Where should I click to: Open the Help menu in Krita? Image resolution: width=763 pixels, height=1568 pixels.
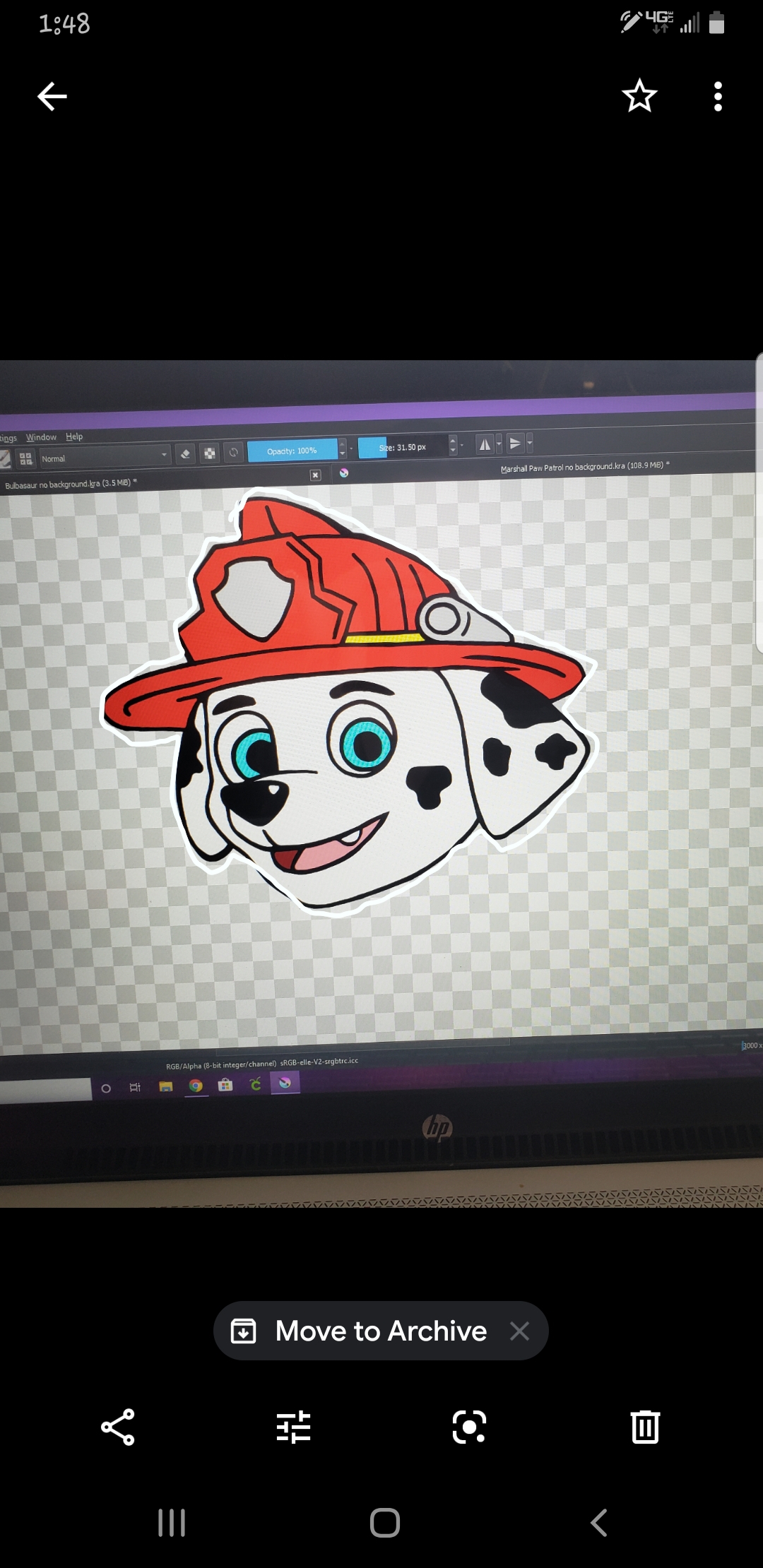(x=74, y=436)
